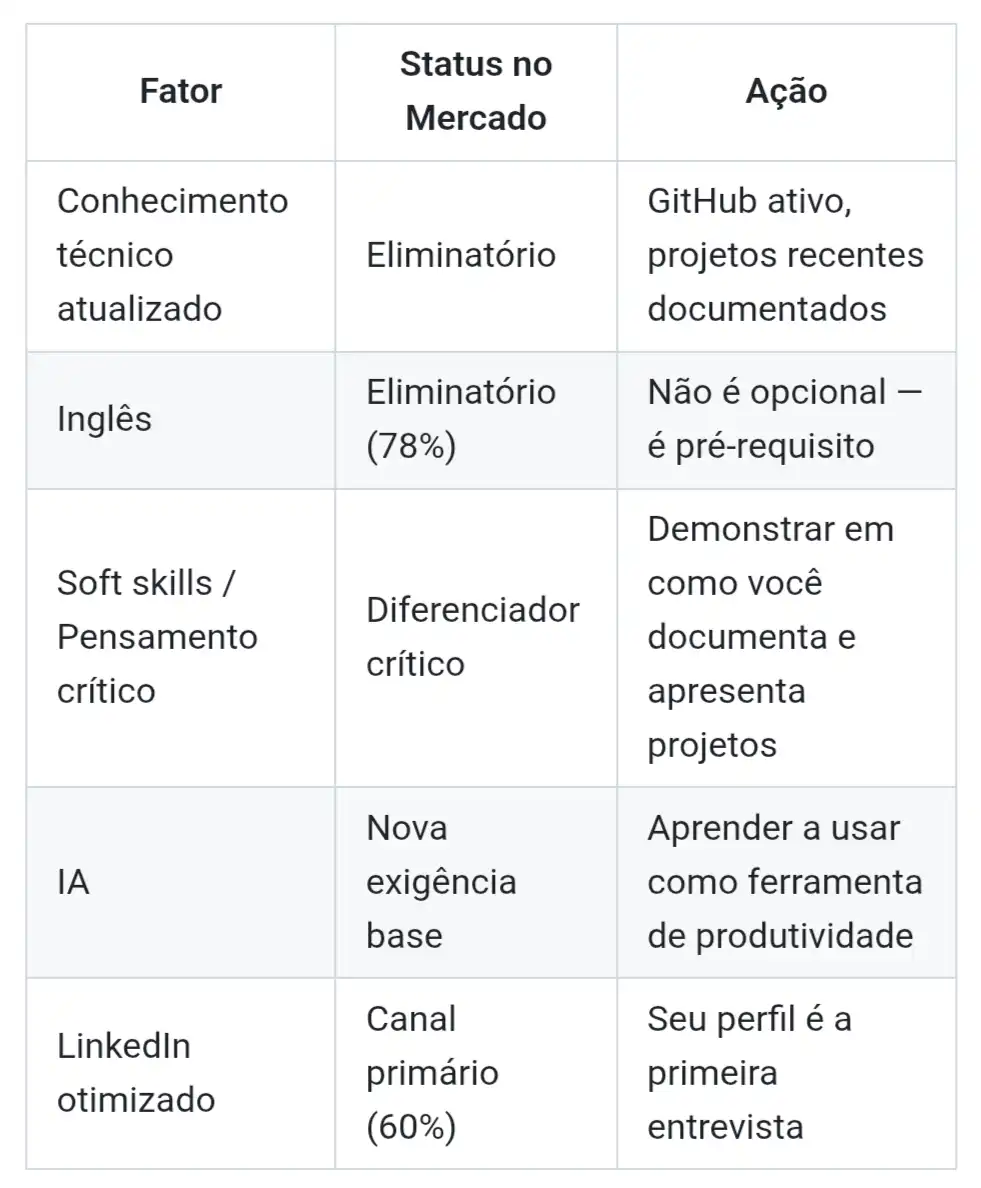The image size is (981, 1188).
Task: Click the '(60%)' percentage text
Action: point(411,1127)
